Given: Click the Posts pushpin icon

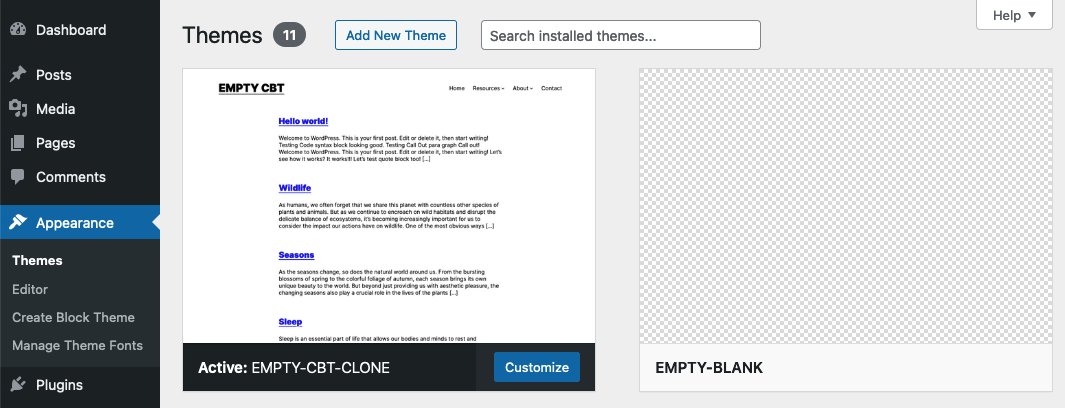Looking at the screenshot, I should click(18, 75).
